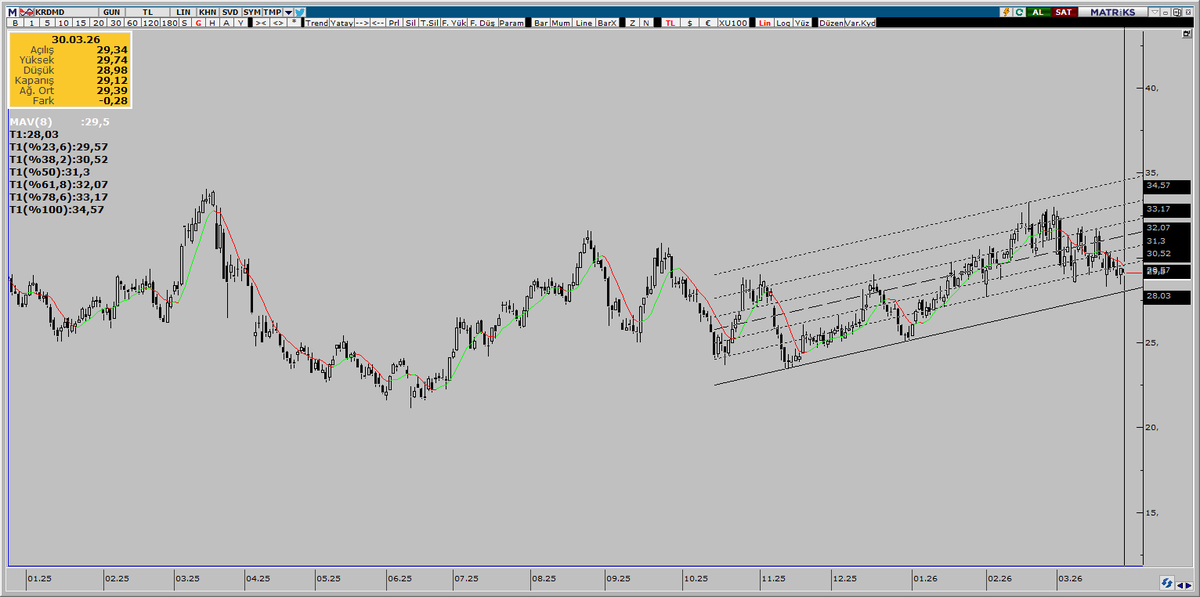
Task: Switch chart style to Mum candlesticks
Action: [561, 23]
